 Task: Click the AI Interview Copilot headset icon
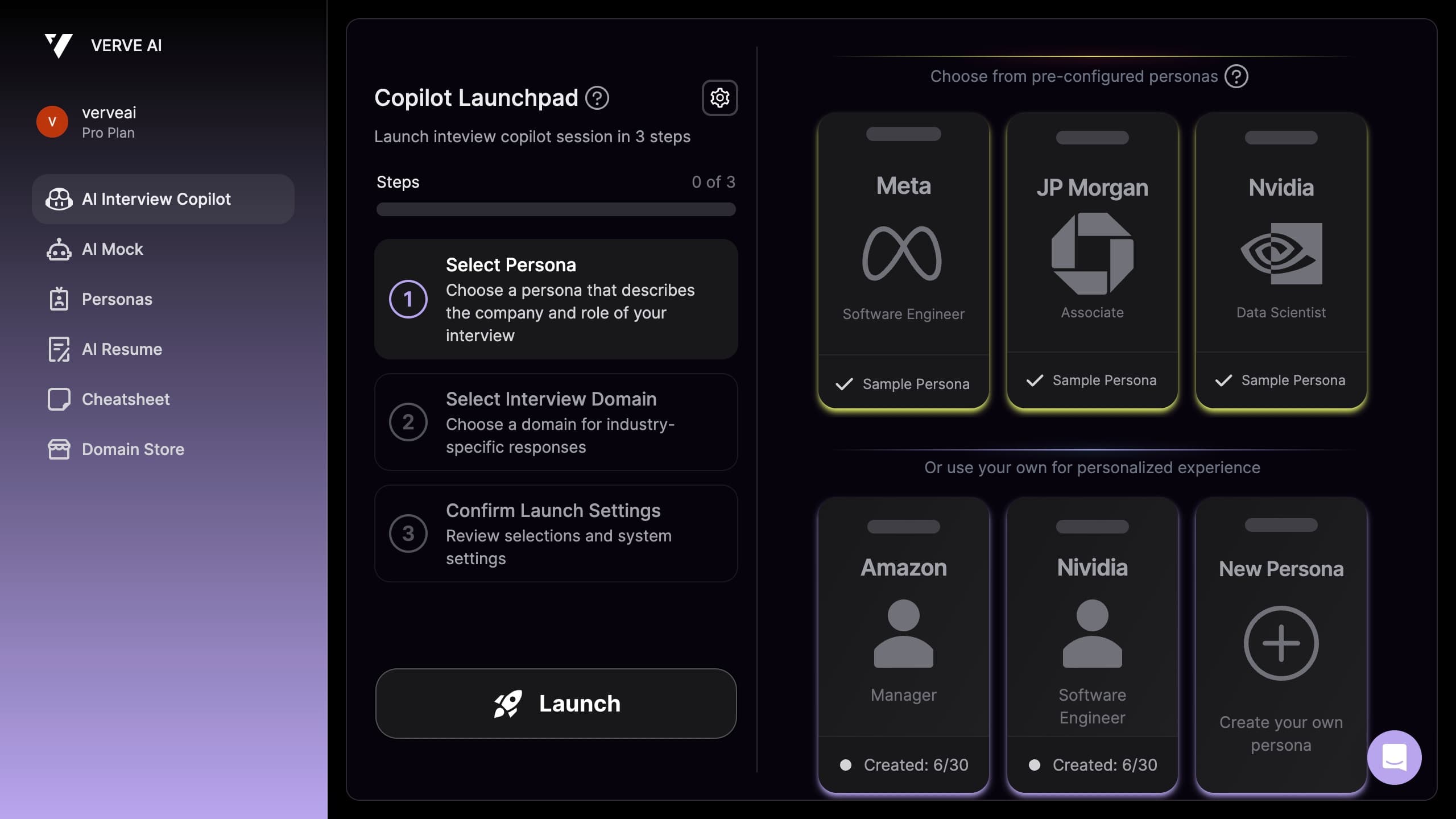point(59,199)
